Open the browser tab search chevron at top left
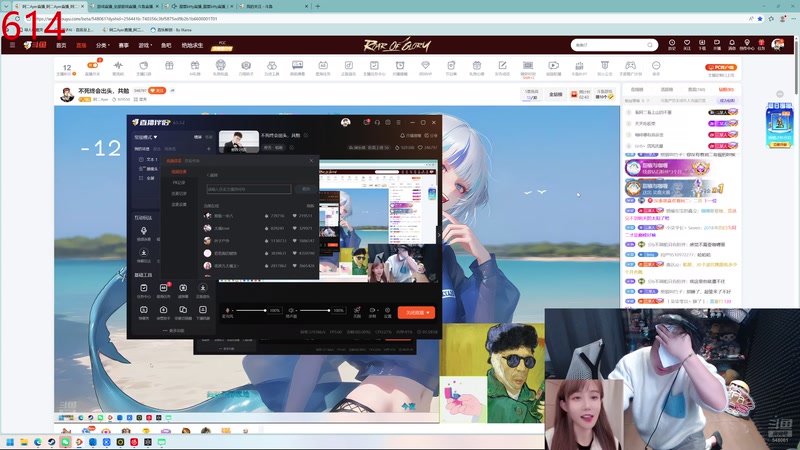Viewport: 800px width, 450px height. (6, 6)
